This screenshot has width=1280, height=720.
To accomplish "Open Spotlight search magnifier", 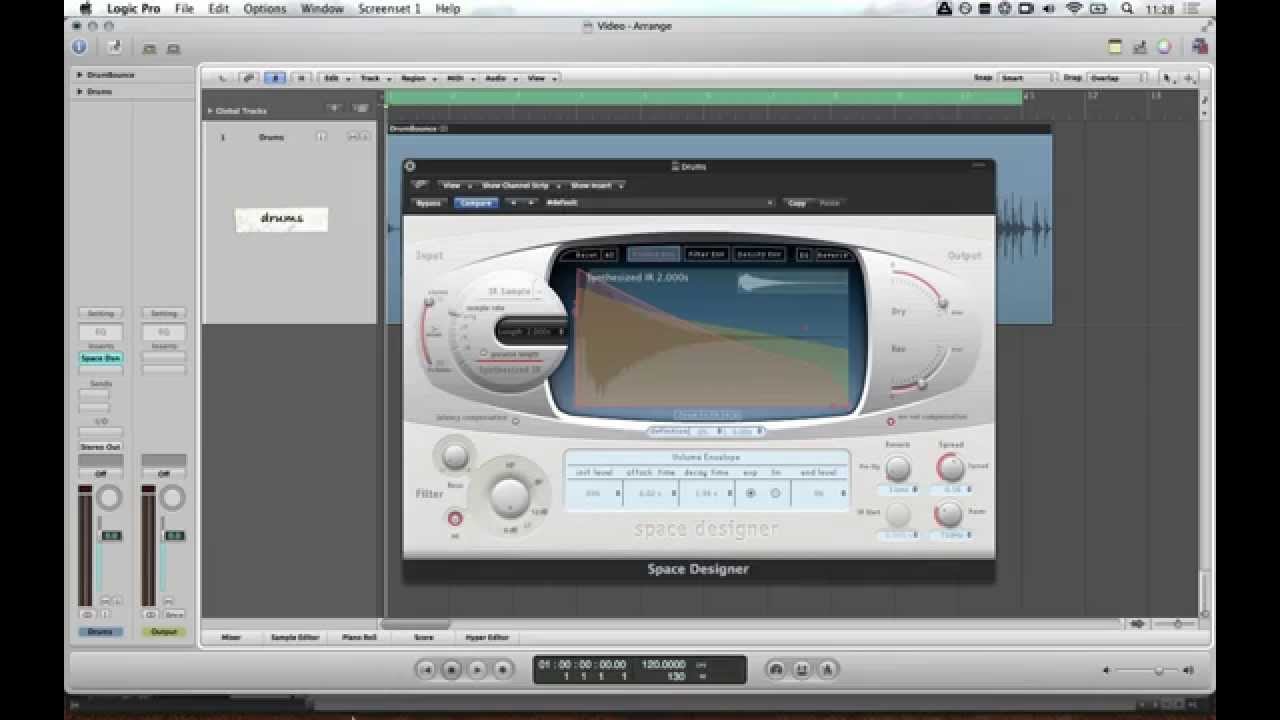I will coord(1127,8).
